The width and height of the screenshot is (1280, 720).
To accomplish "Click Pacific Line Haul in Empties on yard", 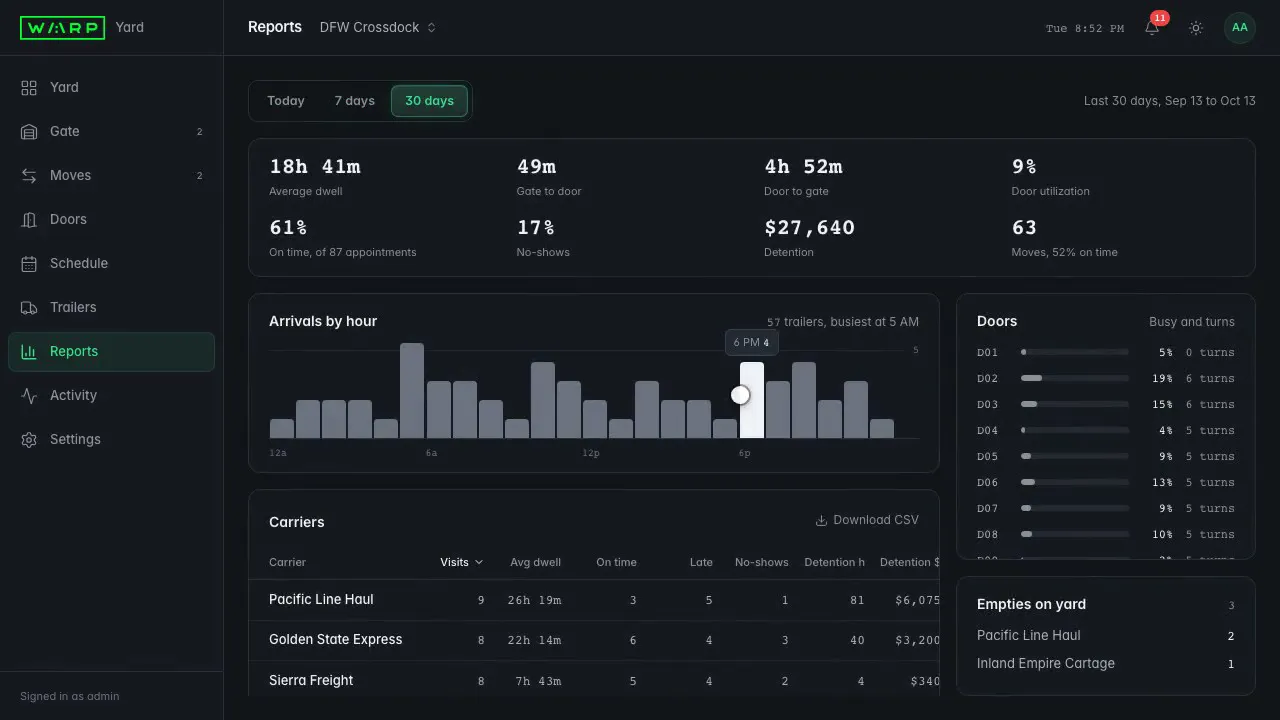I will coord(1029,635).
